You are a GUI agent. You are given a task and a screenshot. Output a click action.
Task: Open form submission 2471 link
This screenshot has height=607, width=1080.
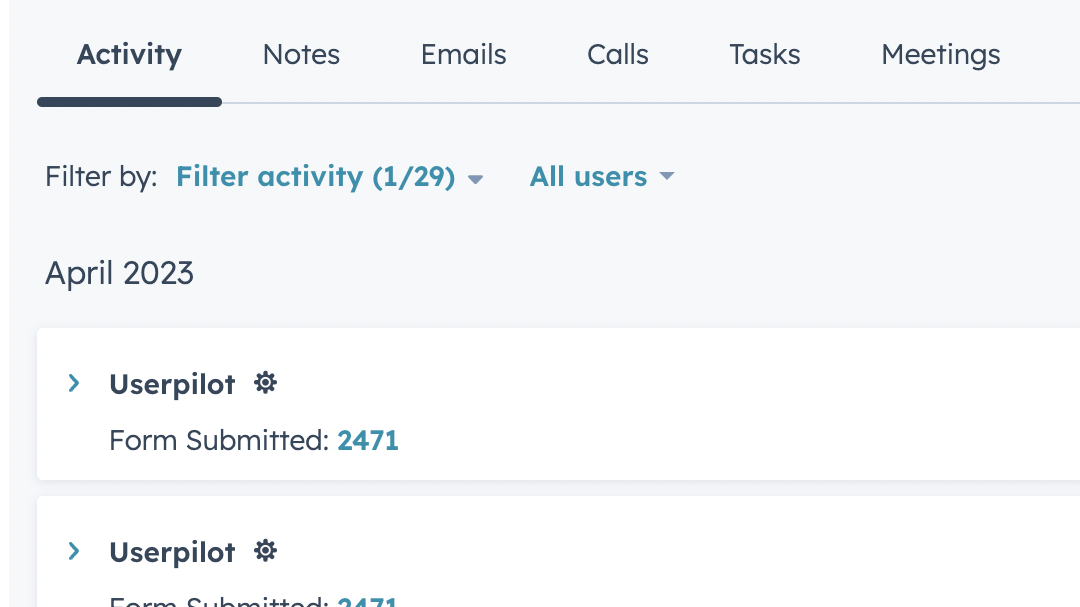click(x=368, y=440)
